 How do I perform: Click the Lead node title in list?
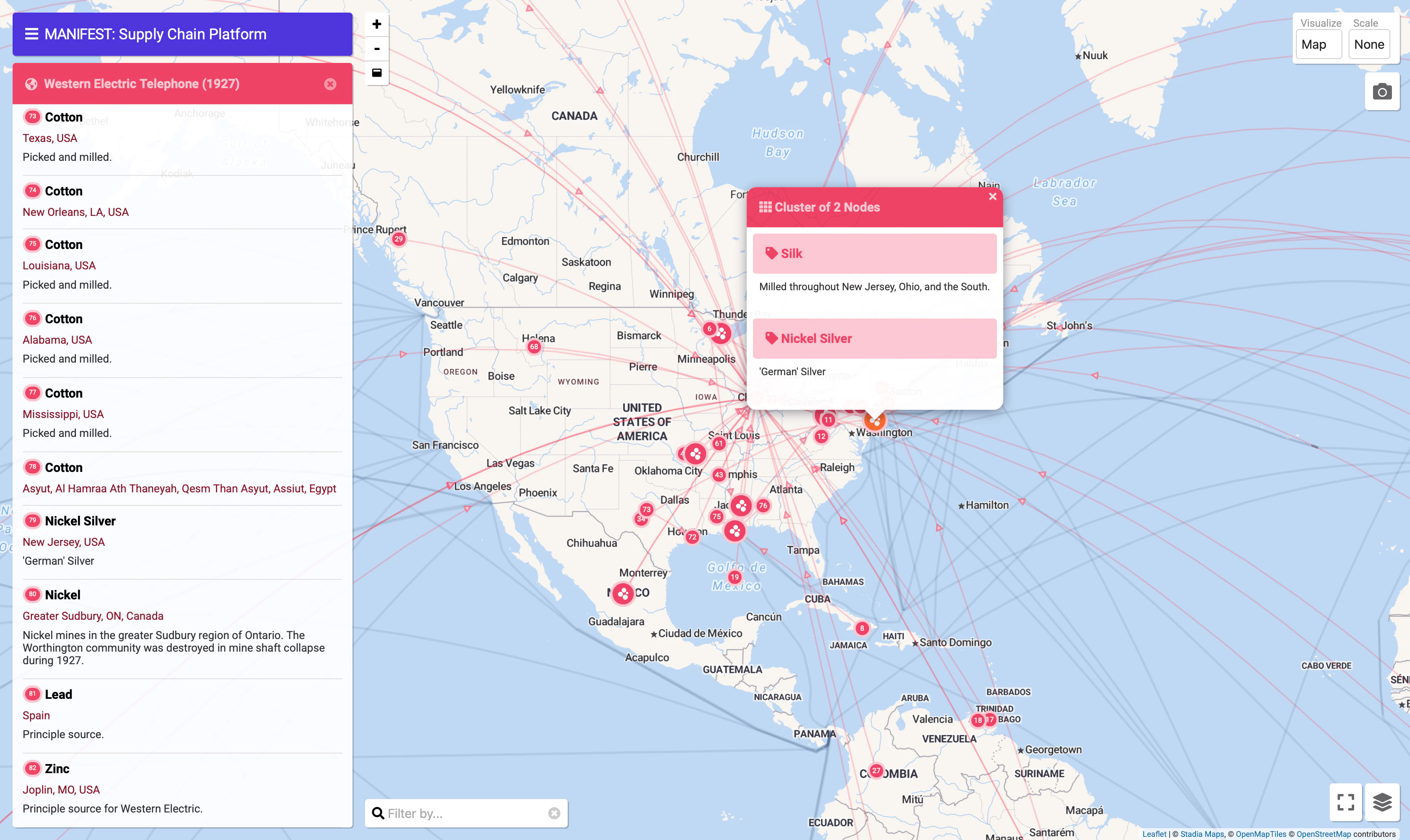58,694
